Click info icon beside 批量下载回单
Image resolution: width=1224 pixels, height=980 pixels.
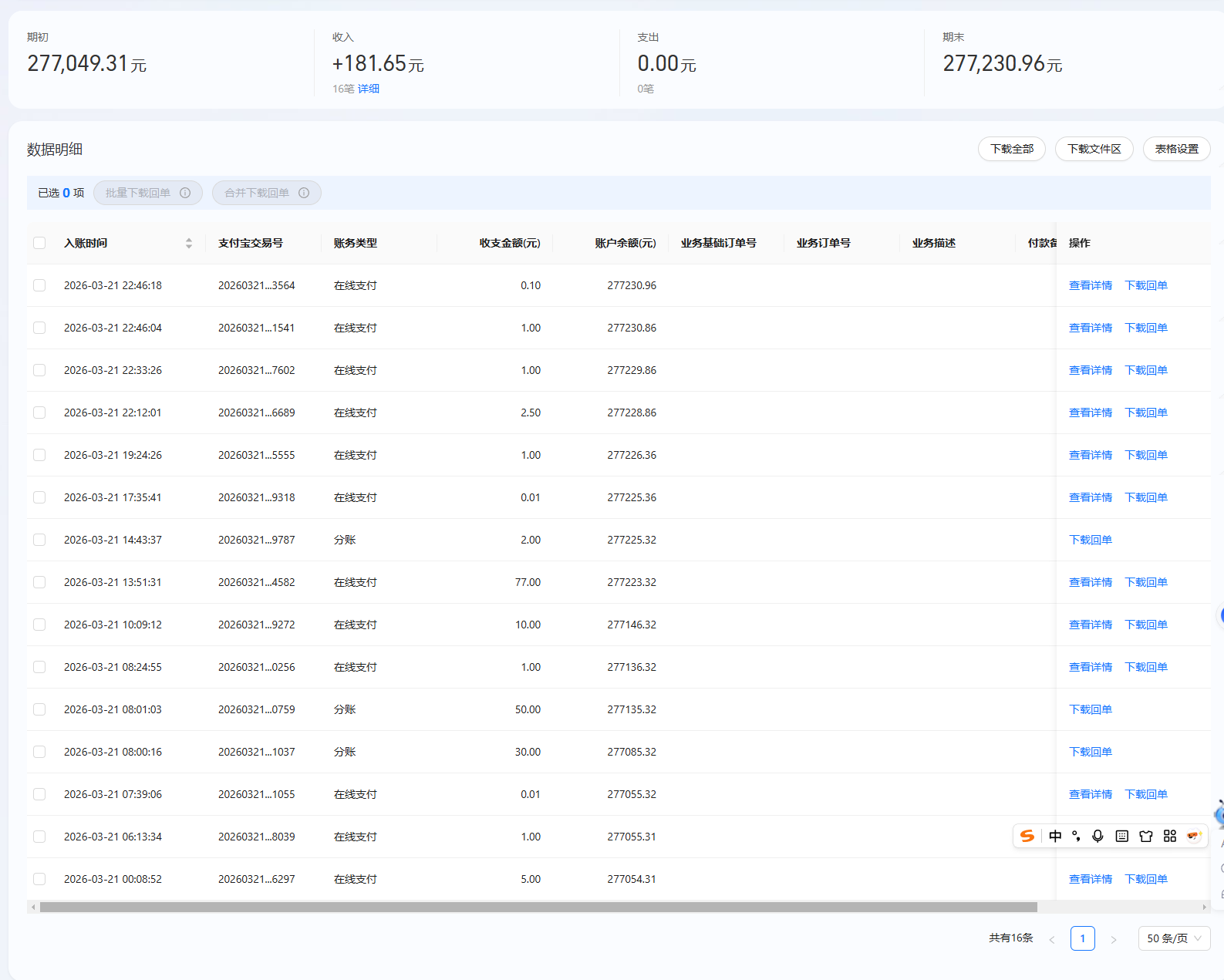185,193
